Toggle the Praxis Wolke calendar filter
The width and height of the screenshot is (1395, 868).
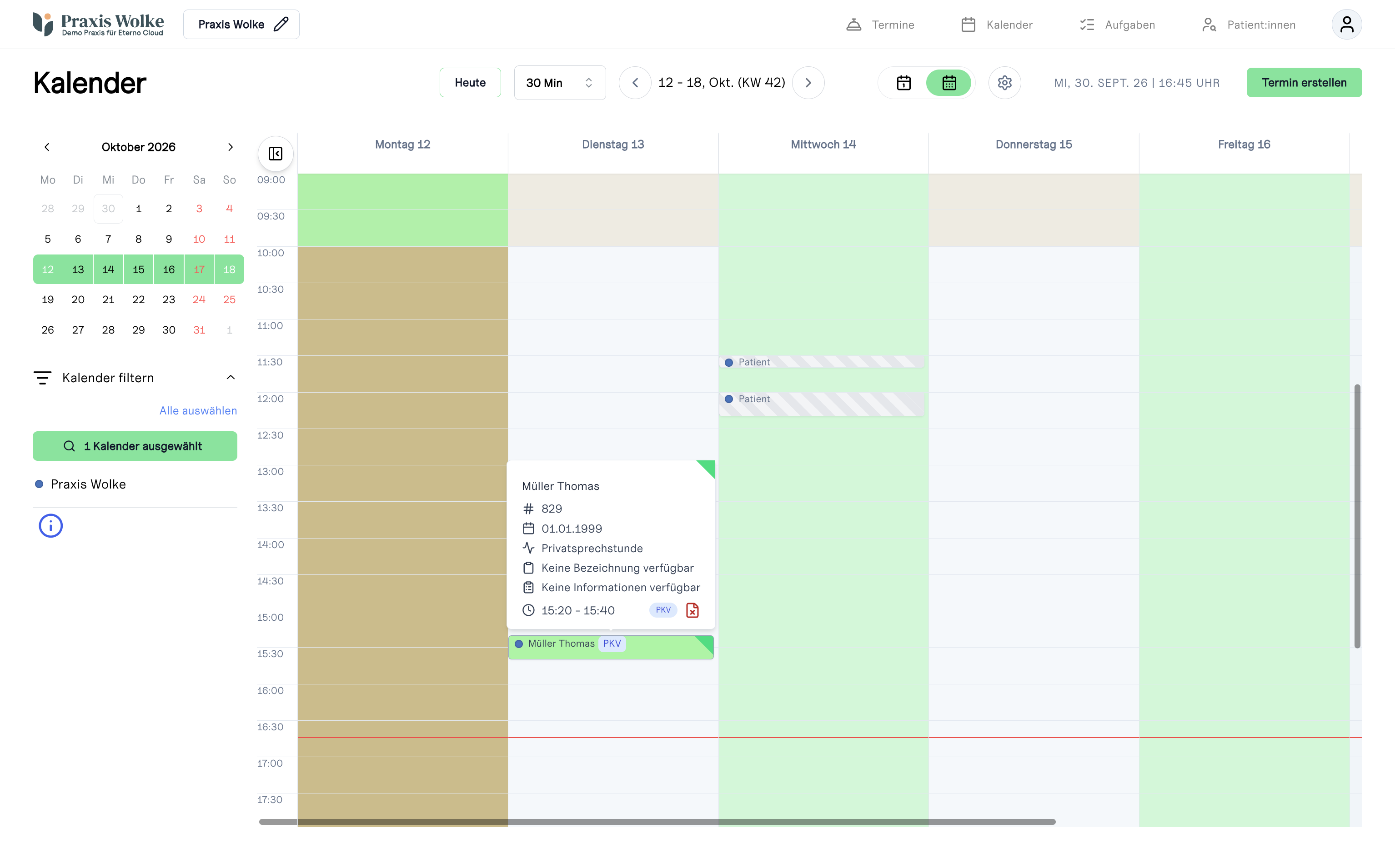tap(80, 484)
